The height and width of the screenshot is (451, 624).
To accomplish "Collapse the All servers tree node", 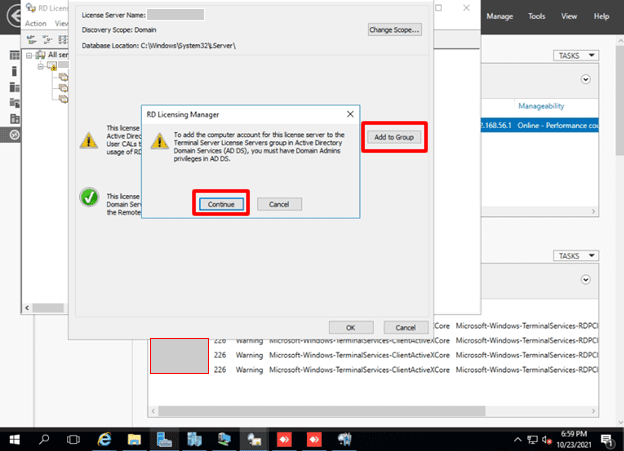I will (x=29, y=55).
